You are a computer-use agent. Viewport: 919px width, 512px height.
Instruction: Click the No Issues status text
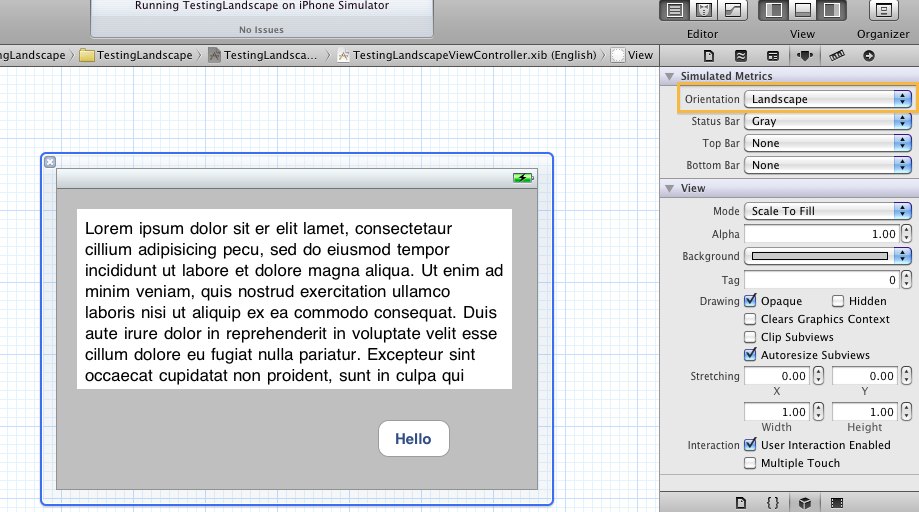pos(261,30)
